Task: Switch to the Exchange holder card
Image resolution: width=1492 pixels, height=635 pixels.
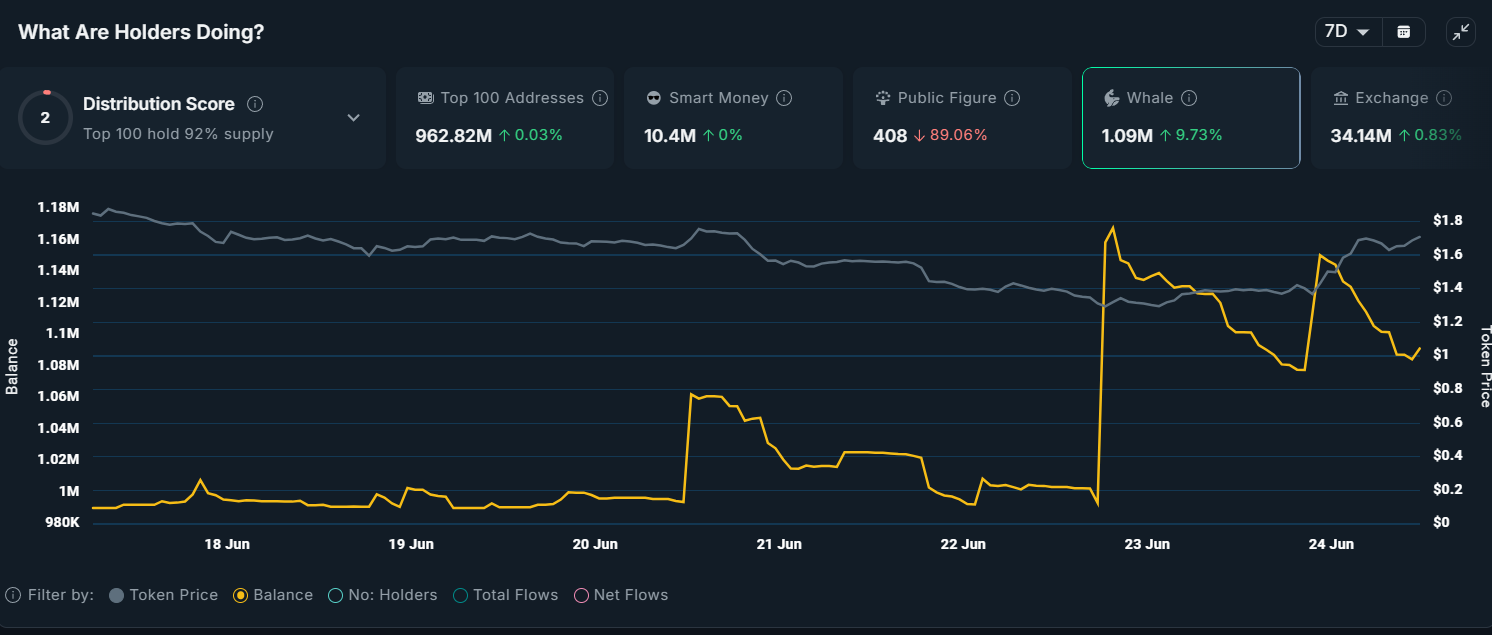Action: point(1395,118)
